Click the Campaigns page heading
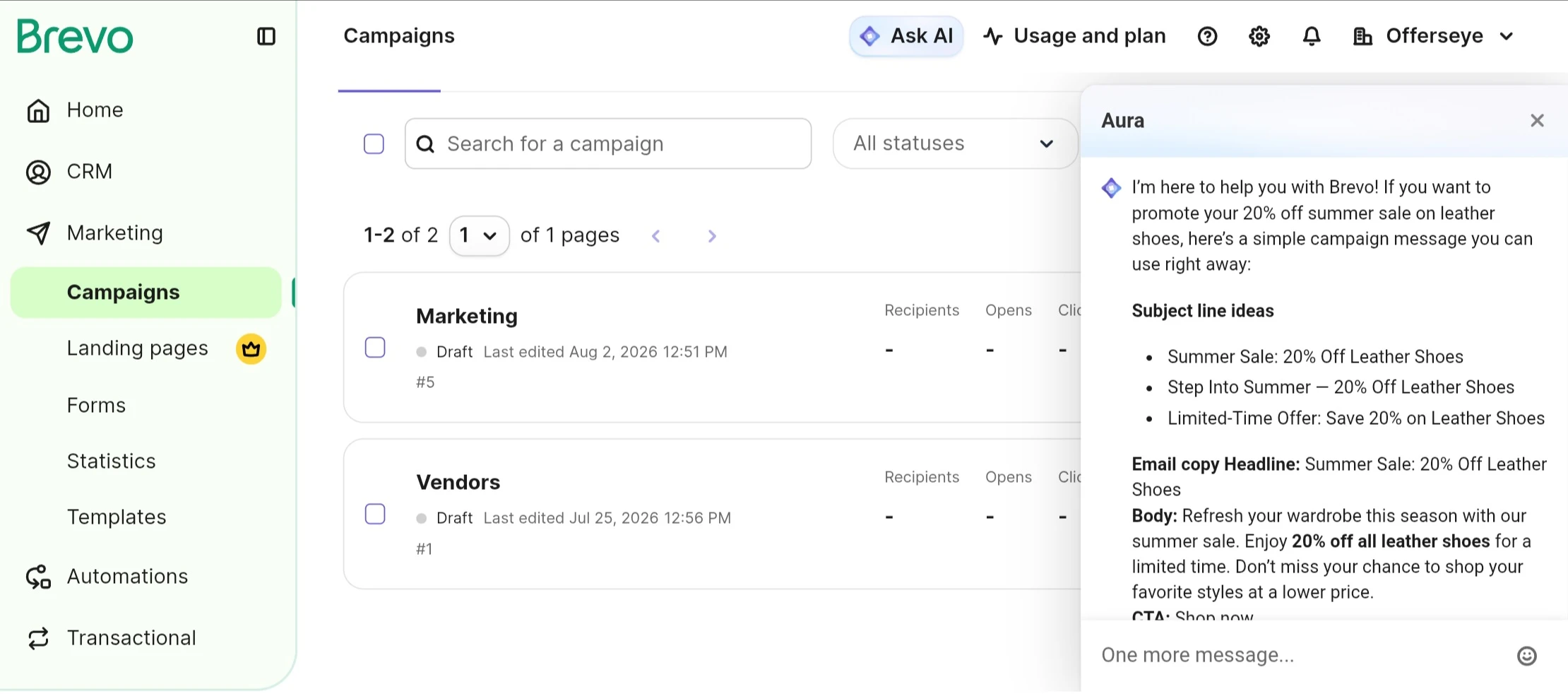The height and width of the screenshot is (694, 1568). tap(399, 36)
